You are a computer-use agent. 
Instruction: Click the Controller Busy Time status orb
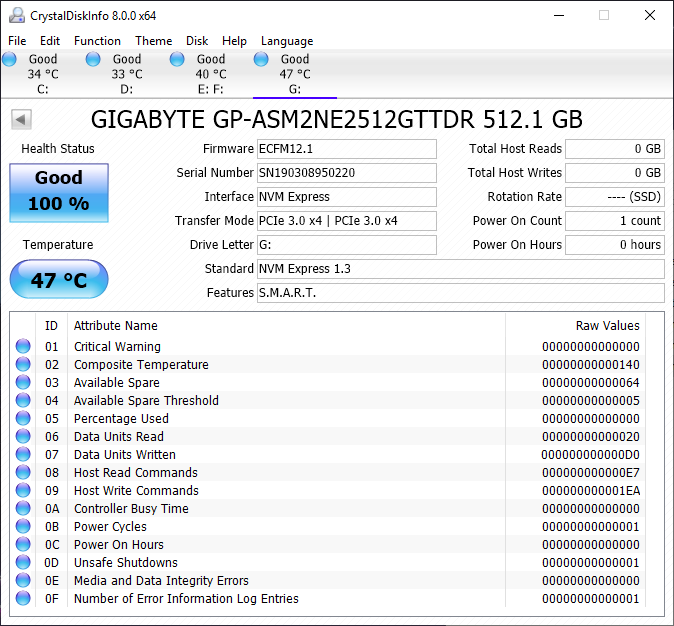23,508
